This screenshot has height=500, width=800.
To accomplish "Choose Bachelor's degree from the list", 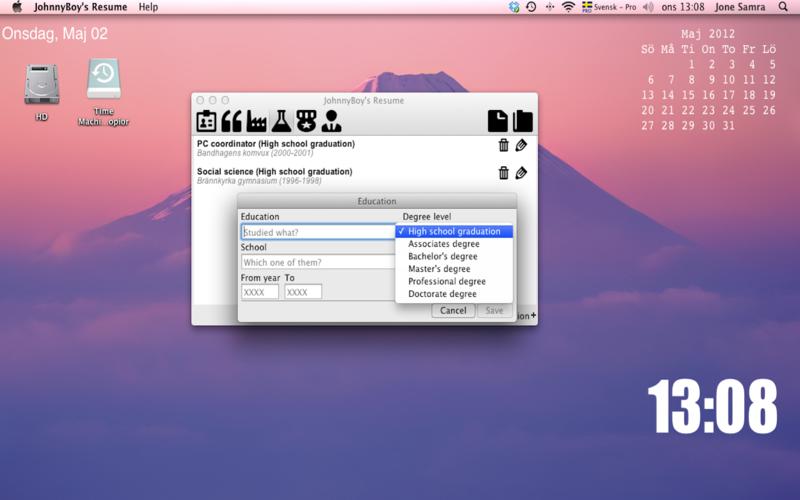I will click(445, 257).
